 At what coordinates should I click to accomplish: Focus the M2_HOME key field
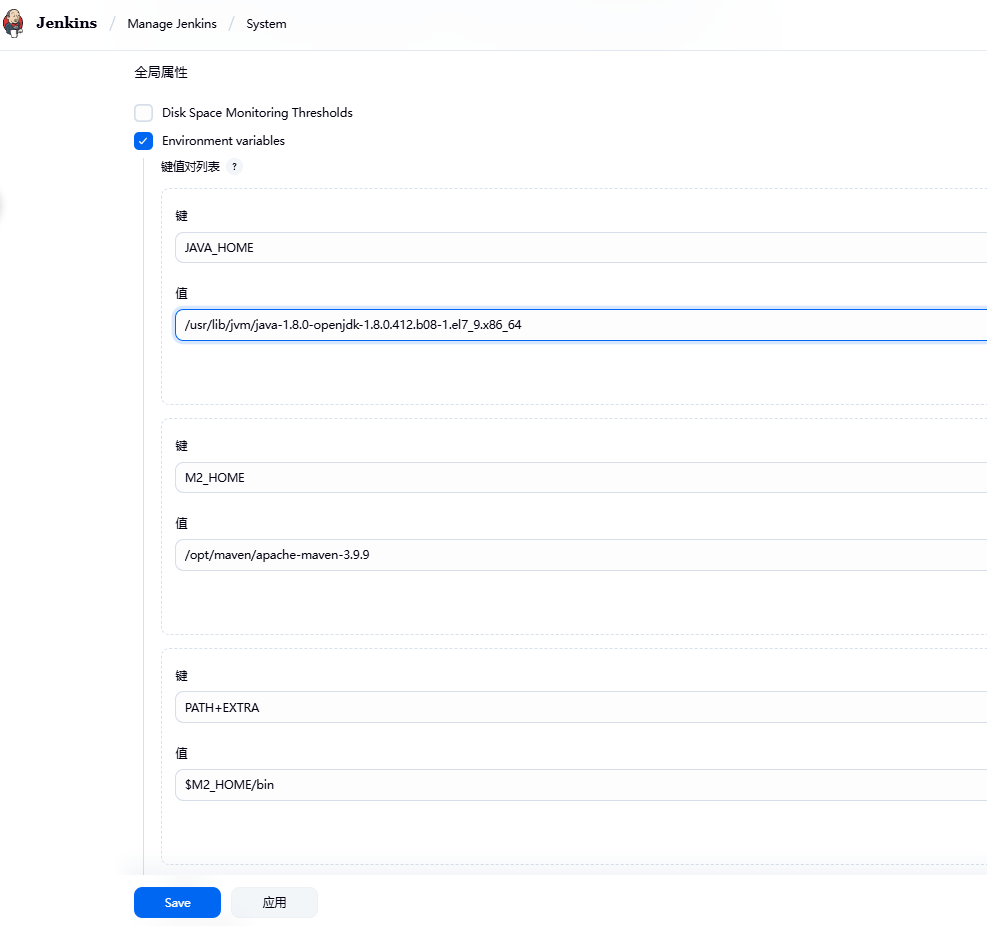(x=580, y=478)
